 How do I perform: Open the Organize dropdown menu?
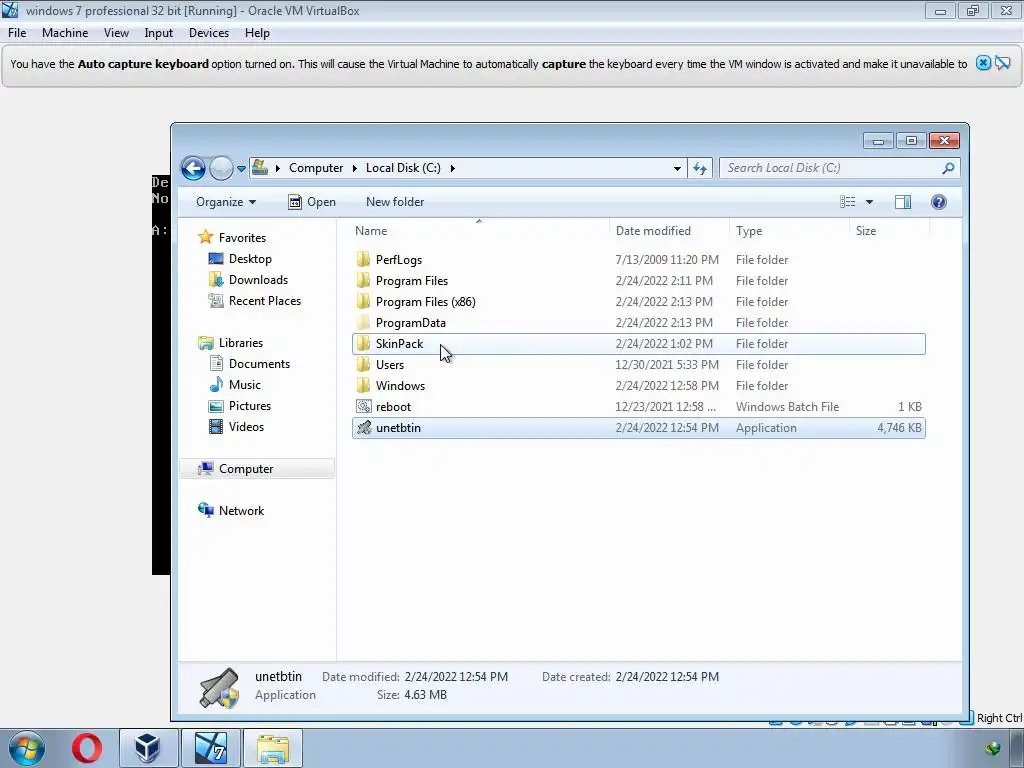[x=226, y=202]
